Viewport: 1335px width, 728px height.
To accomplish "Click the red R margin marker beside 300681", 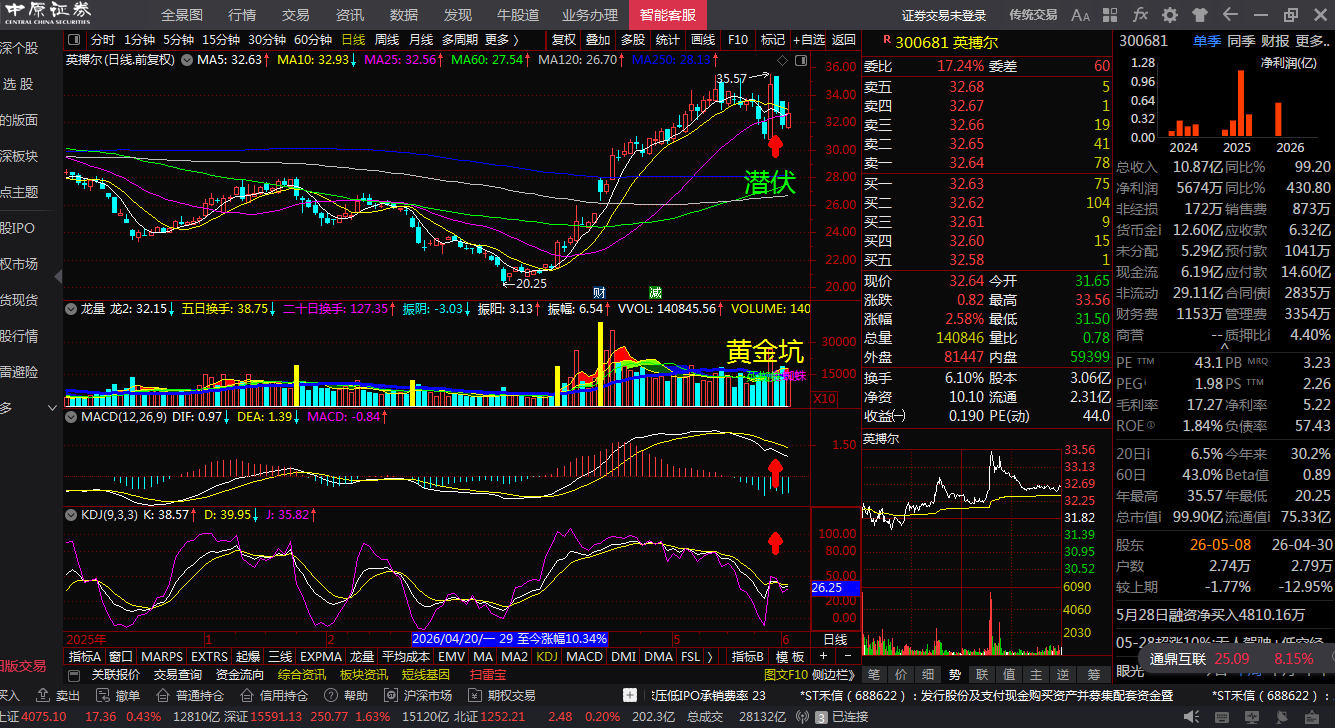I will (886, 42).
